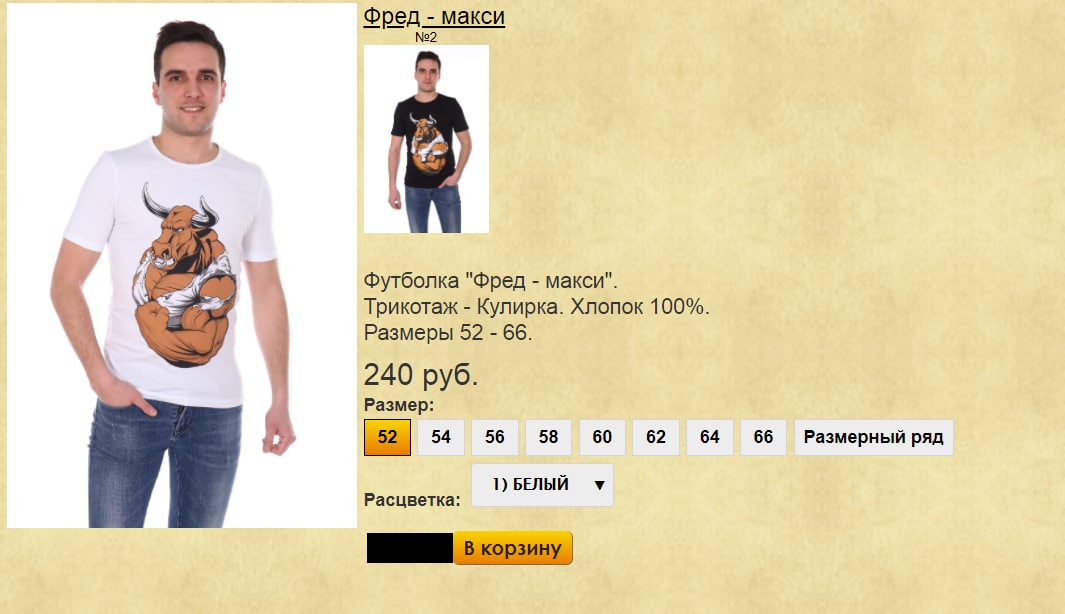Click the Футболка "Фред - макси" description text
The height and width of the screenshot is (614, 1065).
click(x=490, y=281)
